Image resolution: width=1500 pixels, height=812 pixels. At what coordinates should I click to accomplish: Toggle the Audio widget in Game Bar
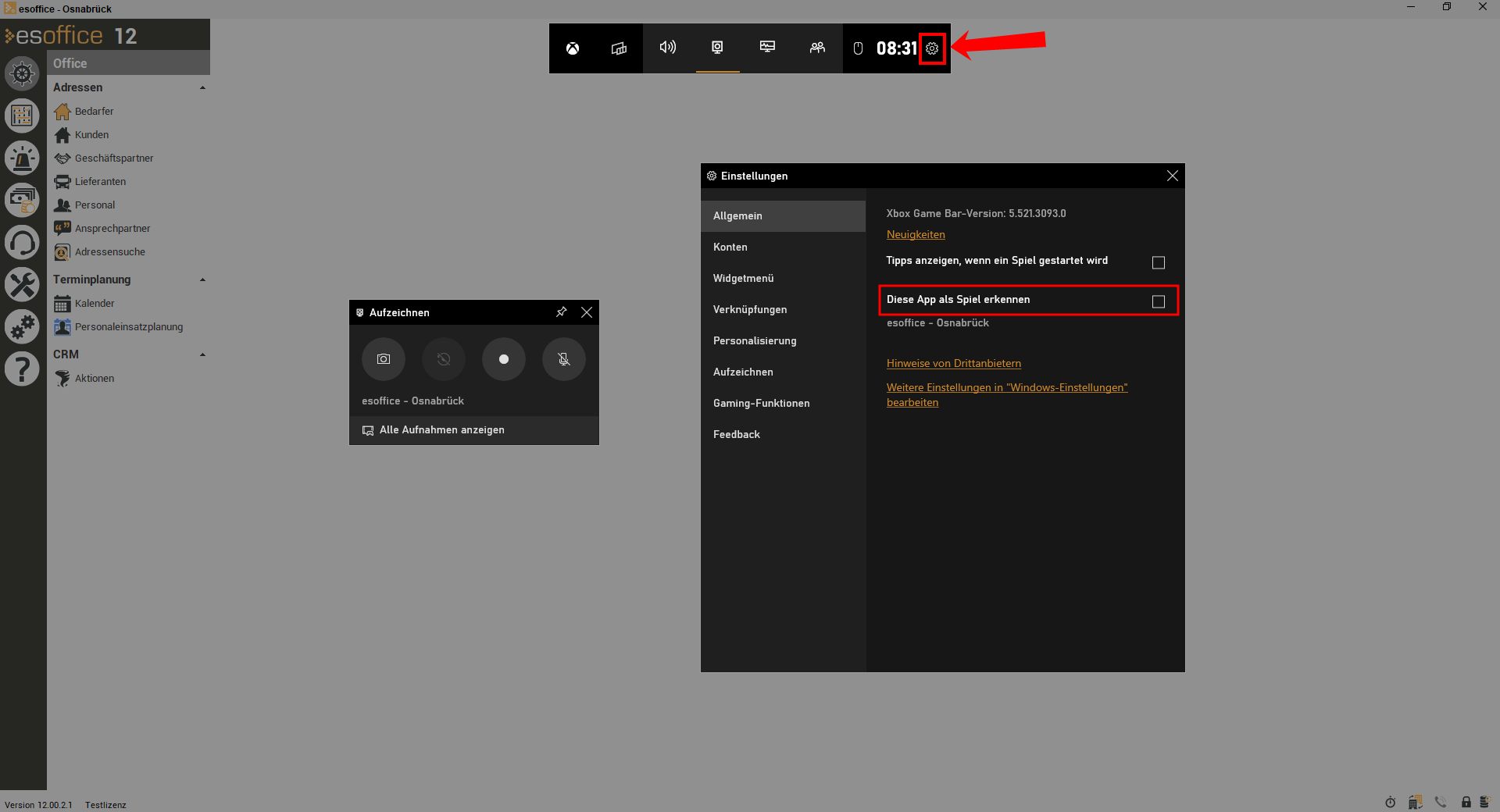click(x=667, y=48)
